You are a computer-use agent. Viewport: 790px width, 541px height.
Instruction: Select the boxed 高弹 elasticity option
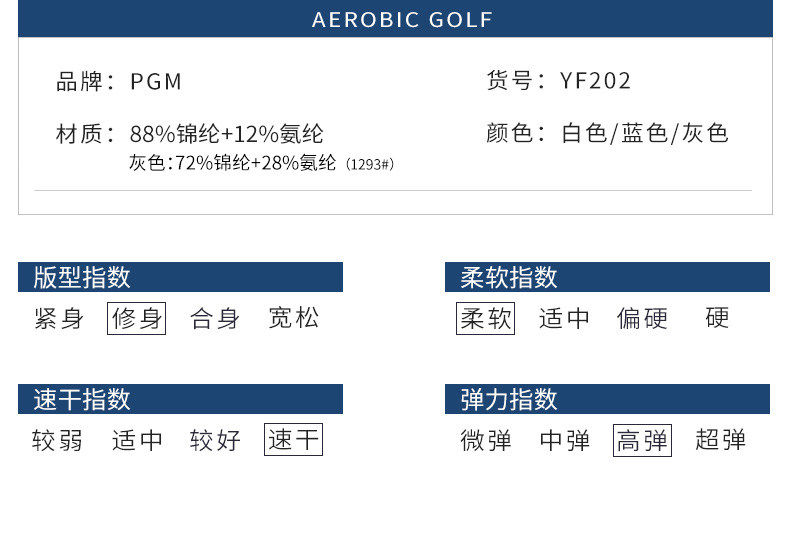[642, 440]
